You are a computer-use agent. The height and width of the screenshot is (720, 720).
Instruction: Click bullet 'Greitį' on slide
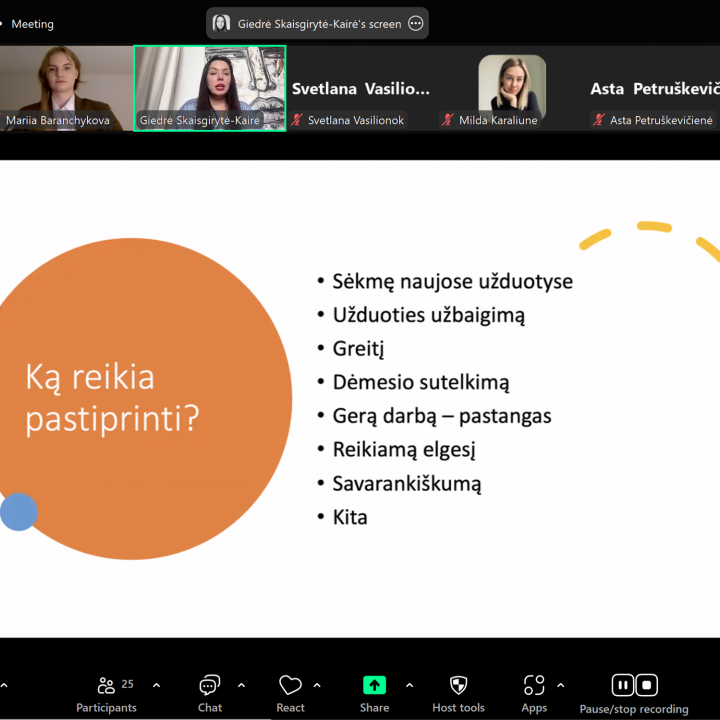click(x=358, y=349)
